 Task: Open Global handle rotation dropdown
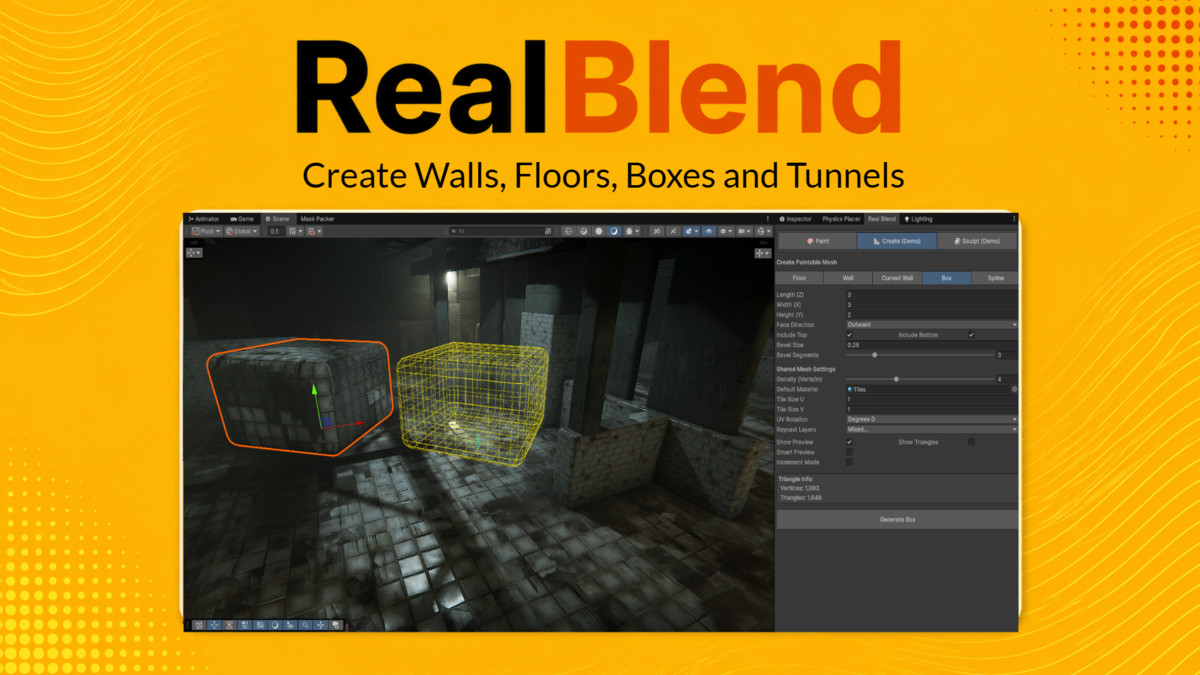(x=242, y=231)
